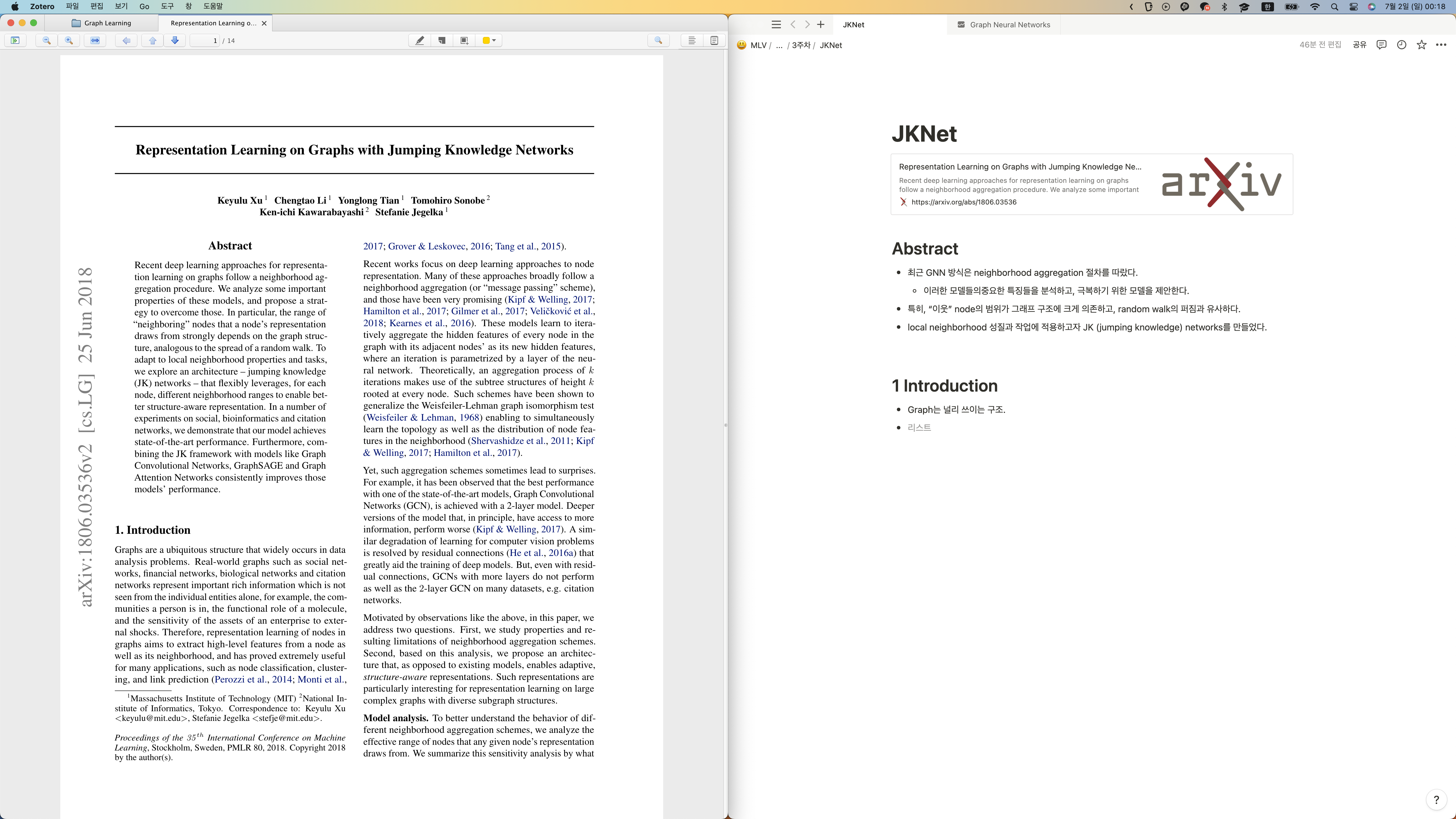Toggle the notes pane in Zotero
Image resolution: width=1456 pixels, height=819 pixels.
[x=714, y=40]
